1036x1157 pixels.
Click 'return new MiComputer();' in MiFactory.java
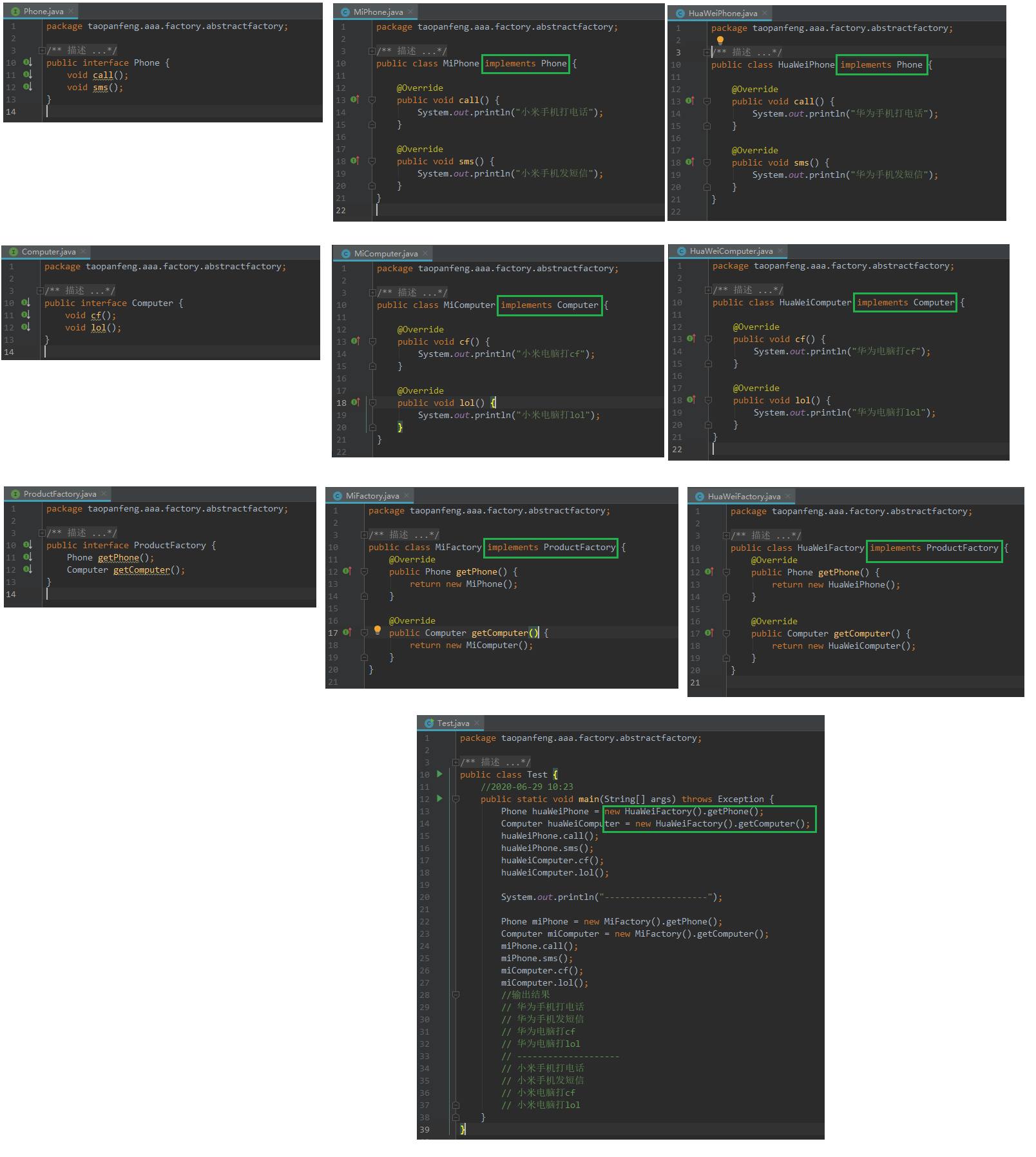(471, 645)
